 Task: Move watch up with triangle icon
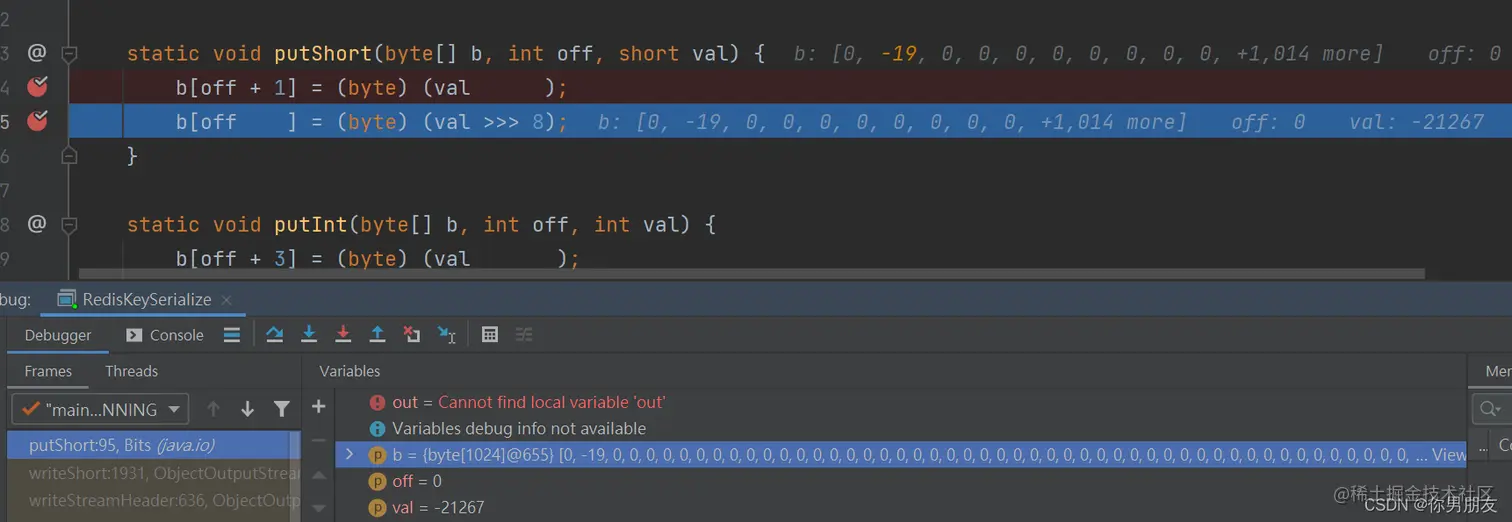(x=319, y=475)
